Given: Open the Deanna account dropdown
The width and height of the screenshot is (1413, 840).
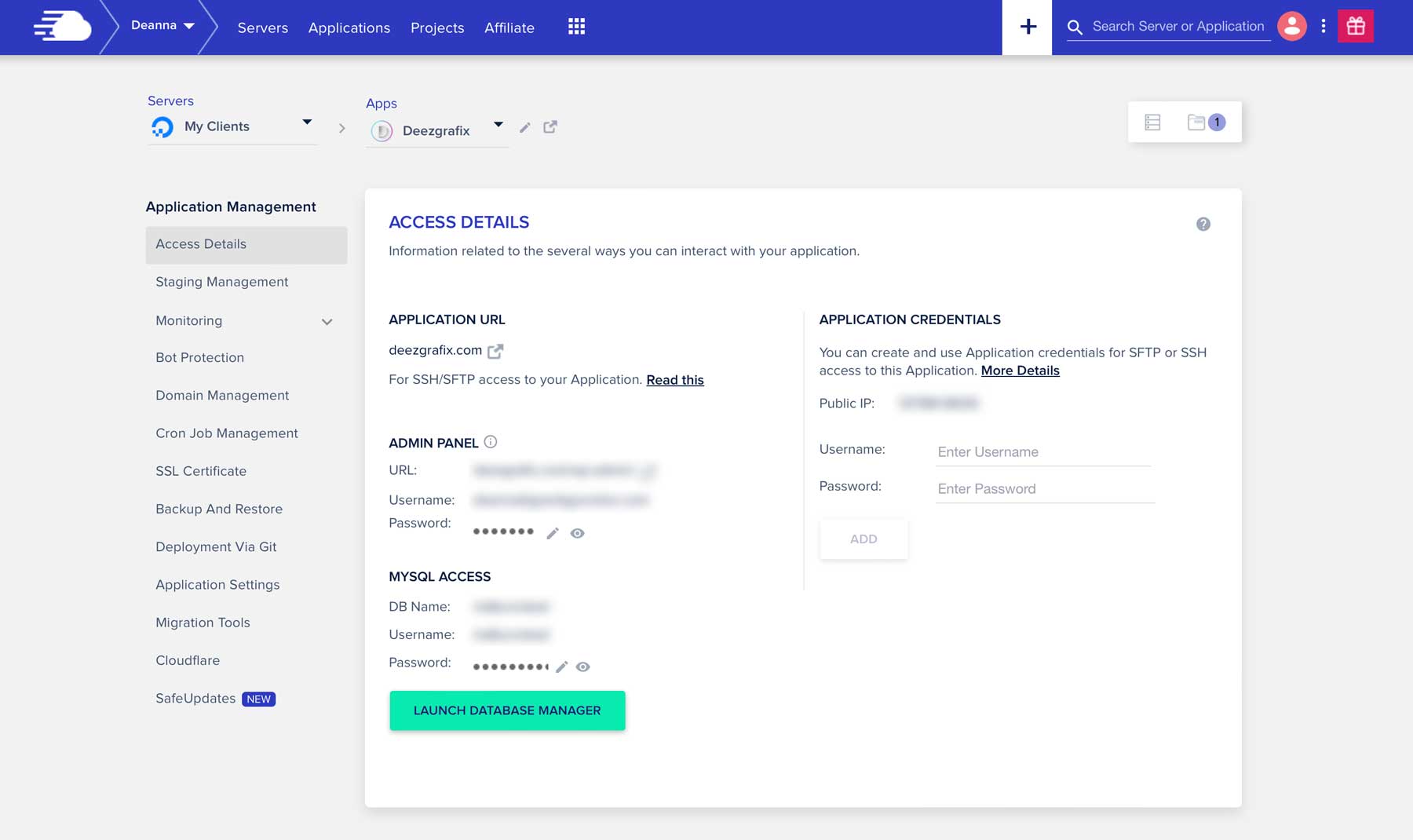Looking at the screenshot, I should point(161,25).
